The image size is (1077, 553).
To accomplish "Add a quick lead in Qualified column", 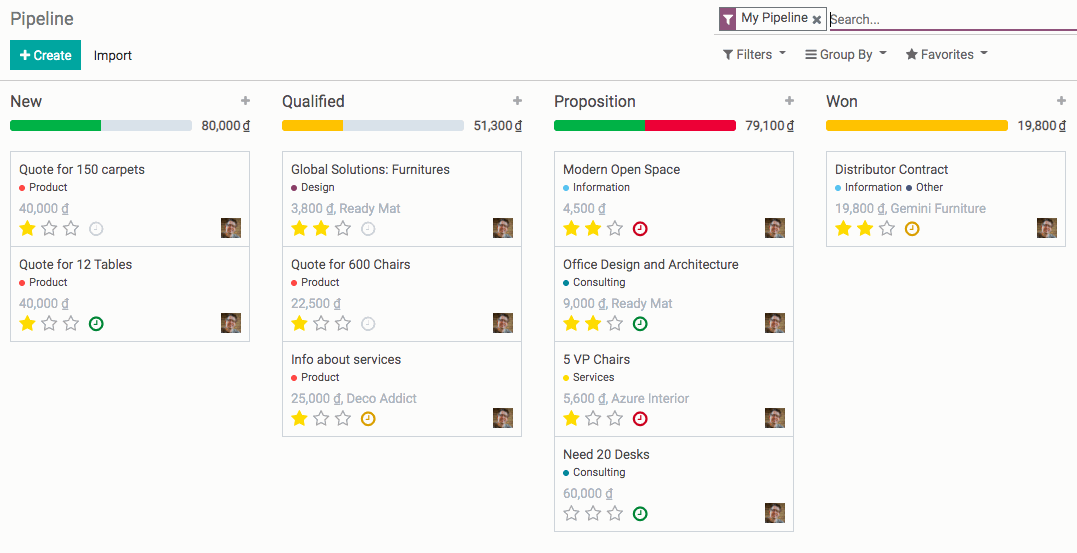I will tap(517, 101).
